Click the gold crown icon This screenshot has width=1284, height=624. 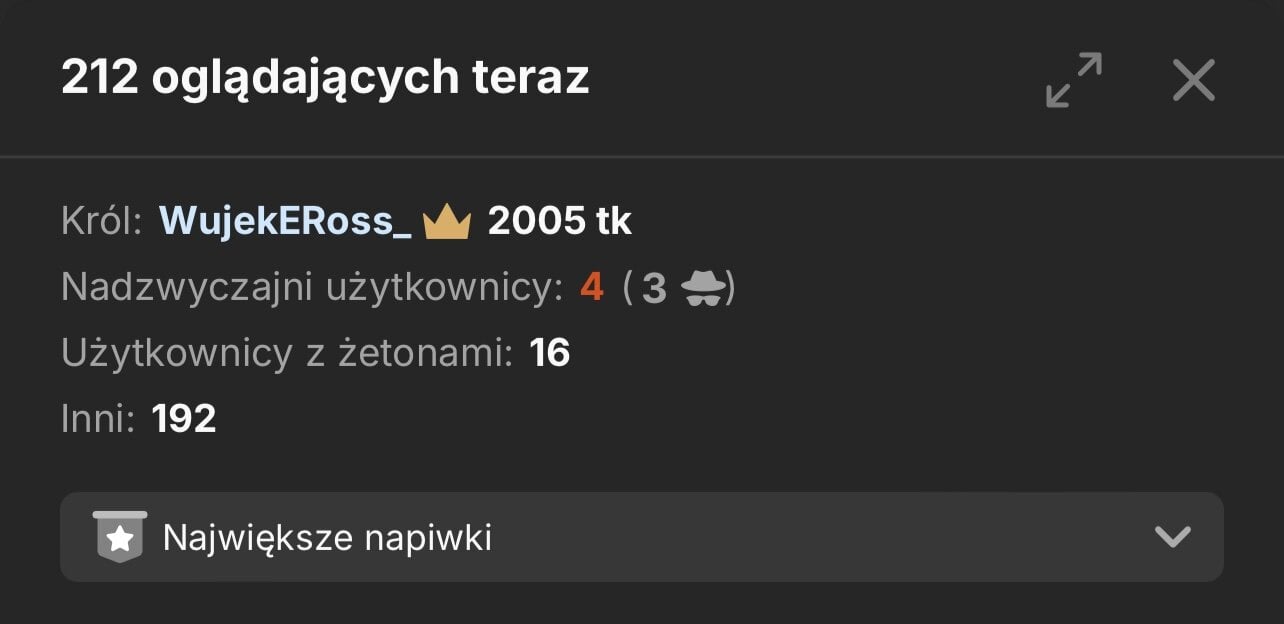pyautogui.click(x=447, y=222)
